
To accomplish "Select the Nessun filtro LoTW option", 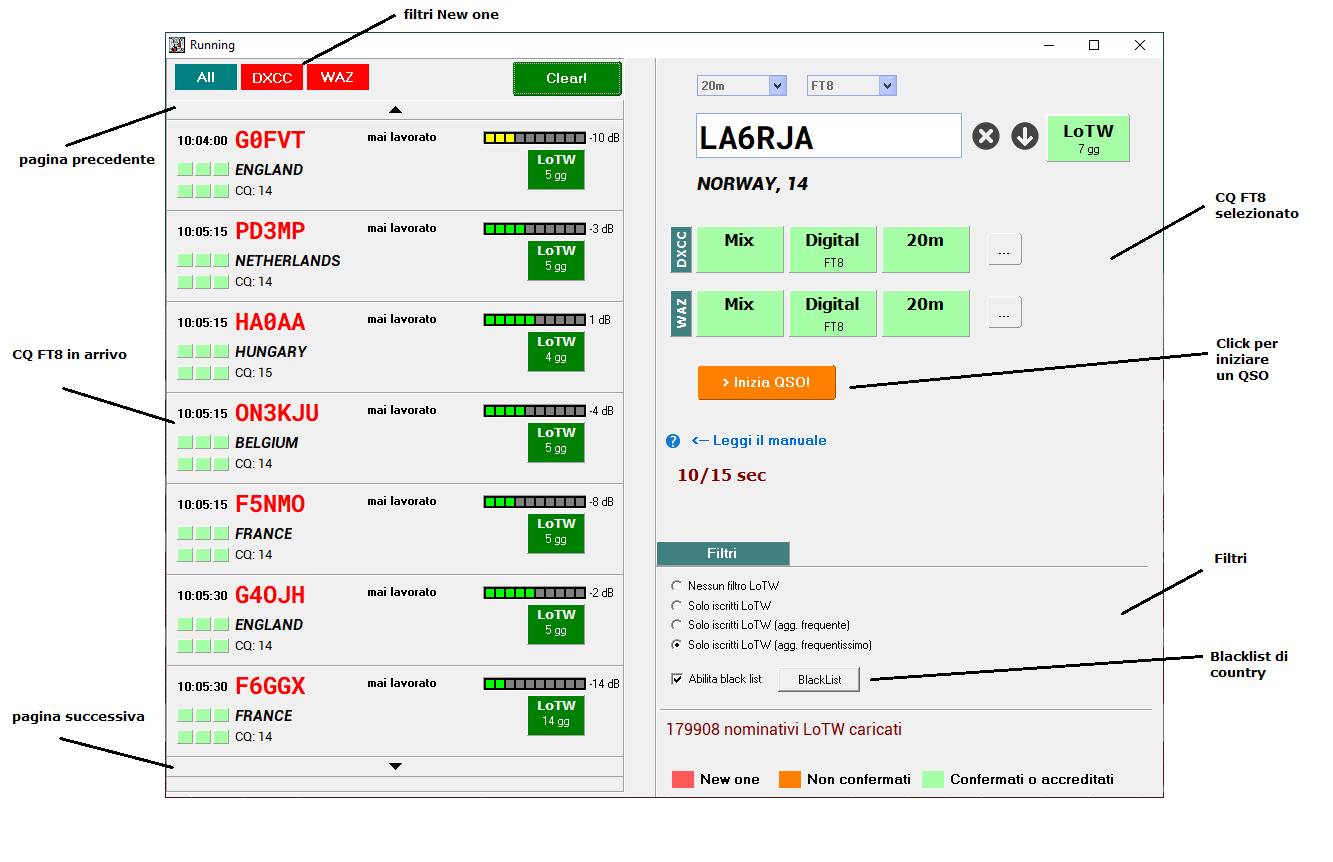I will (678, 585).
